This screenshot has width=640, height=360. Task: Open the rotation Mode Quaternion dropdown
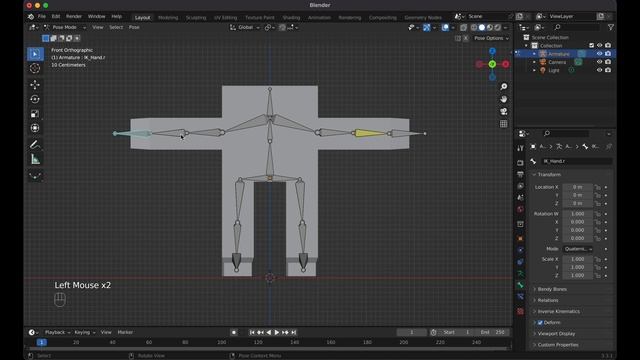pos(578,249)
